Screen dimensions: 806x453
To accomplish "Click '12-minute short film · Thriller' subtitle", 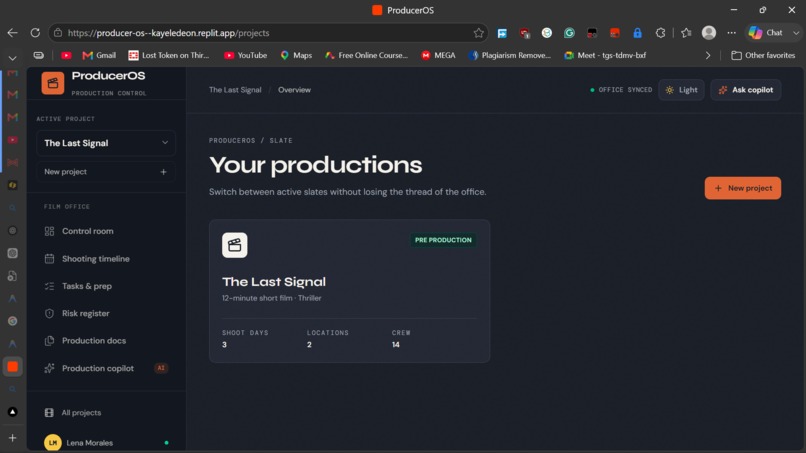I will click(x=271, y=298).
